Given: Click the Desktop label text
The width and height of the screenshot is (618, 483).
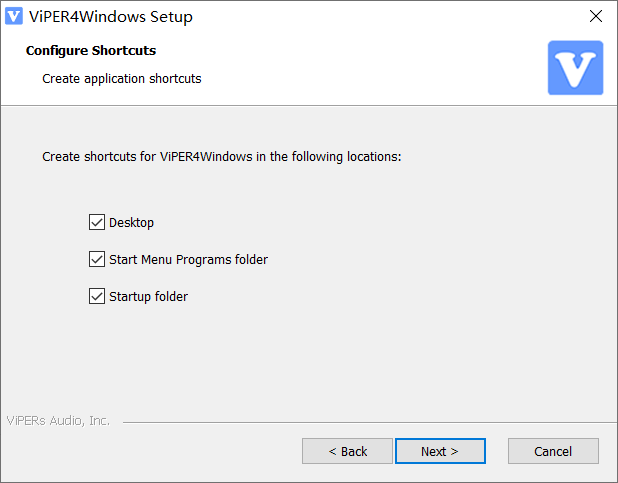Looking at the screenshot, I should pyautogui.click(x=131, y=223).
